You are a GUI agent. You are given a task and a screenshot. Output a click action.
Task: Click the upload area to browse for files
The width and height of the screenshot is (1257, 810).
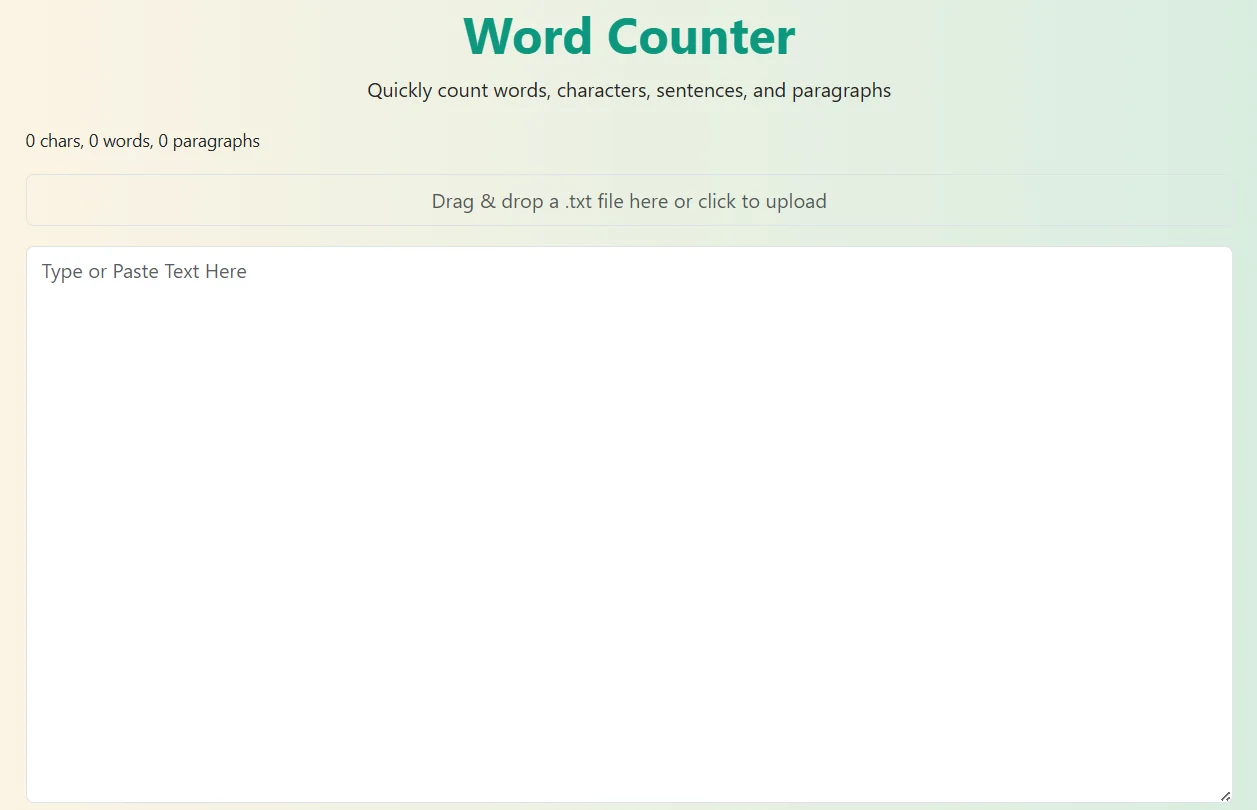[x=628, y=200]
